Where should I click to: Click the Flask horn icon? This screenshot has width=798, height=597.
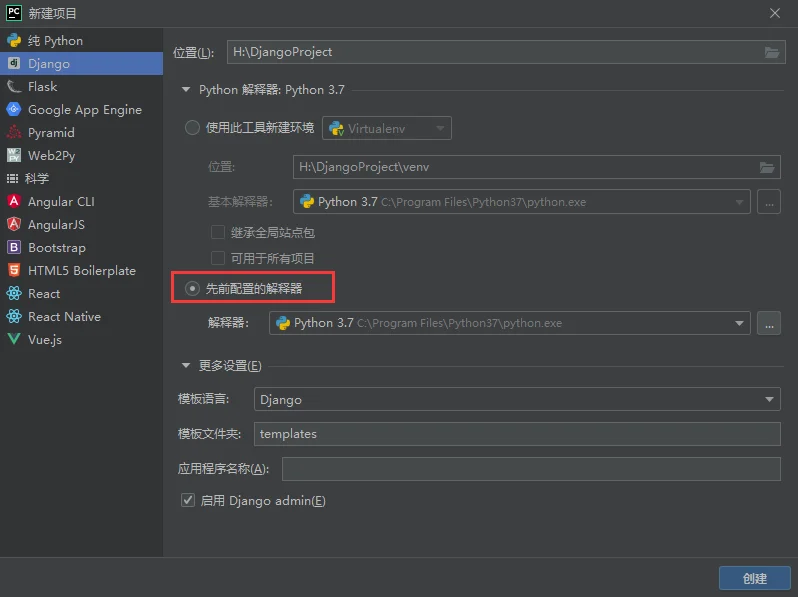[14, 87]
